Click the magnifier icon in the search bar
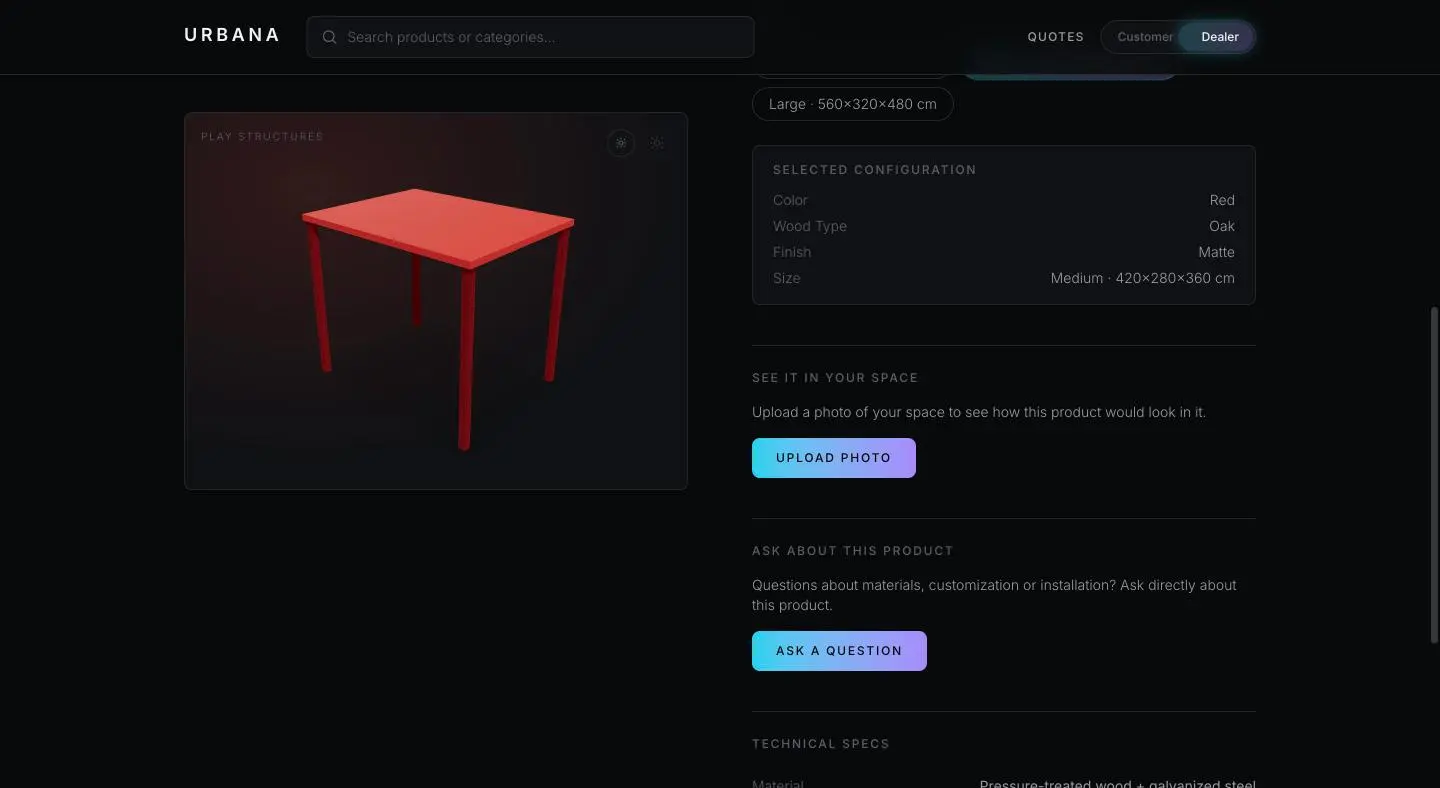 click(x=329, y=37)
